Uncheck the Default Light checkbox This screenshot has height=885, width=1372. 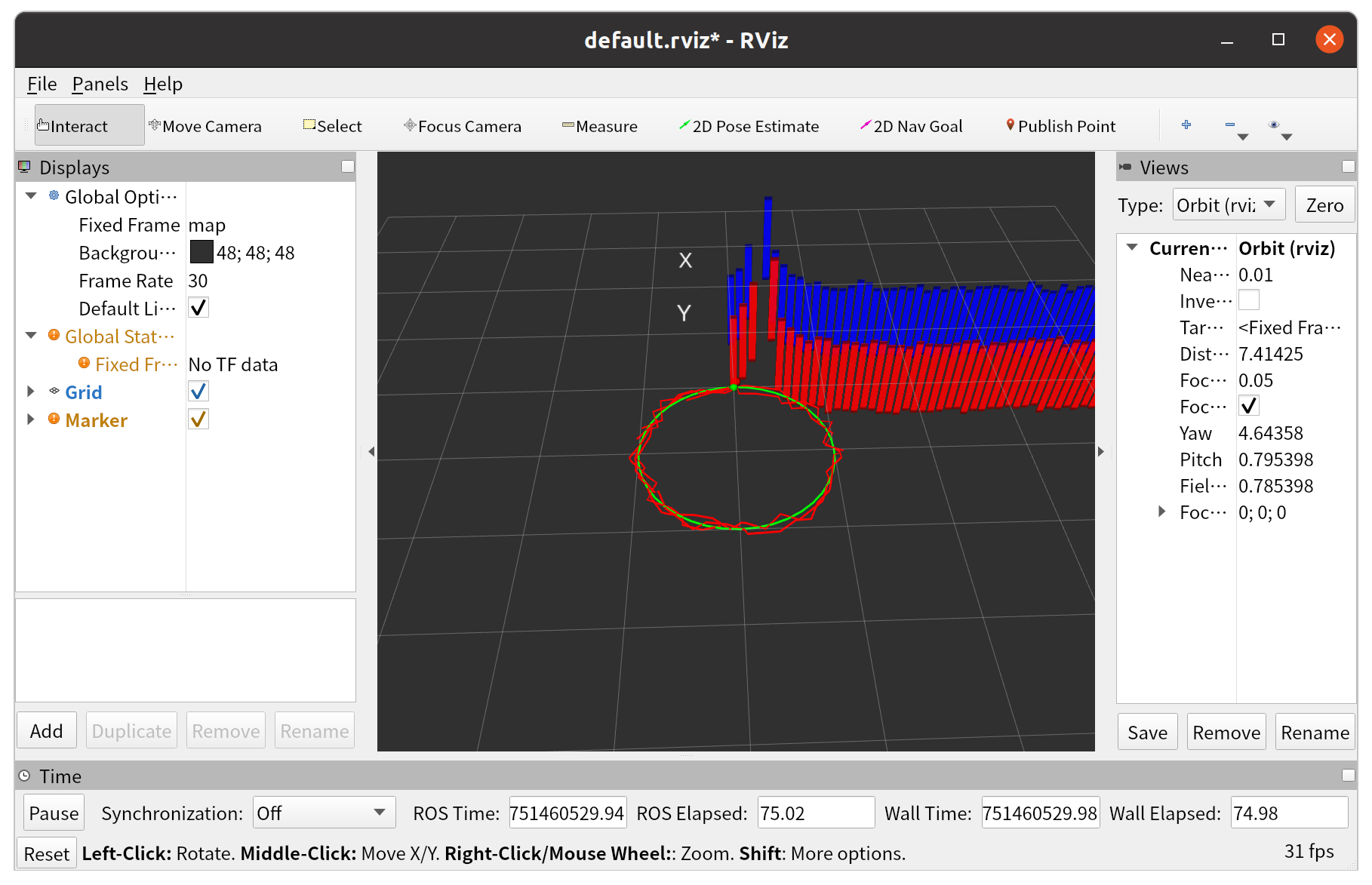pyautogui.click(x=198, y=308)
